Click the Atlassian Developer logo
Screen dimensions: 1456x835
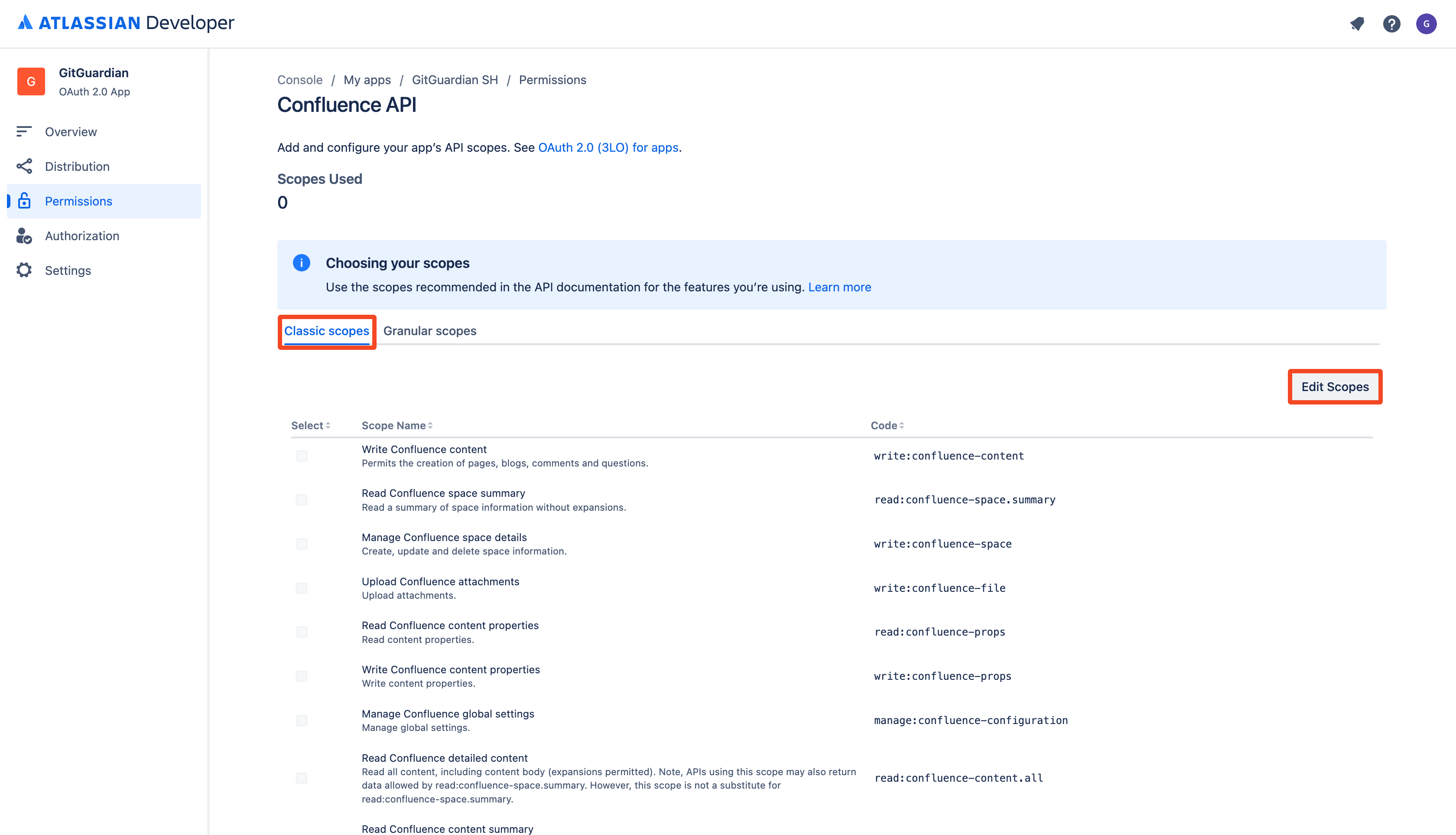point(126,23)
